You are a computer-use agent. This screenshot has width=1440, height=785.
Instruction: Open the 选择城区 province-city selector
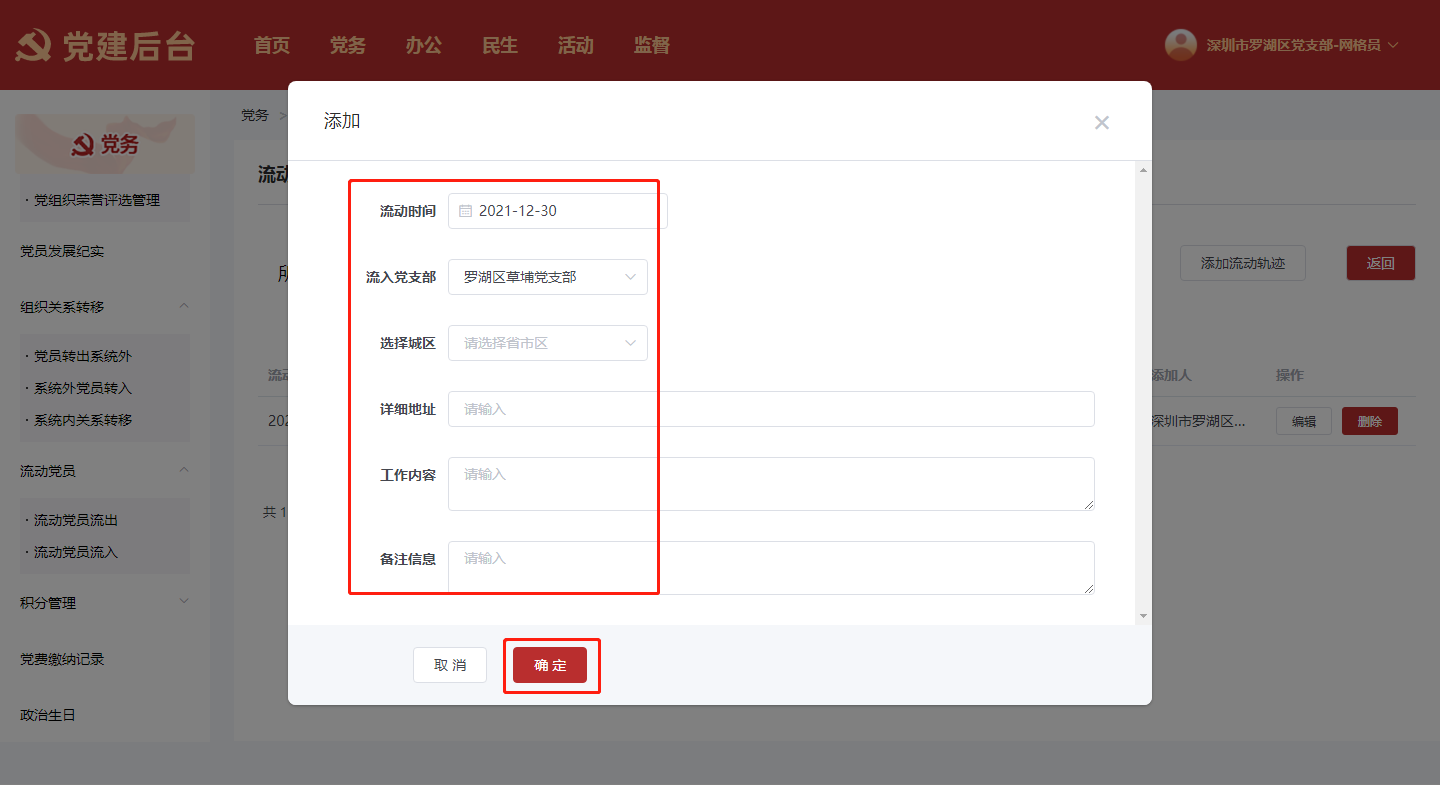point(548,343)
